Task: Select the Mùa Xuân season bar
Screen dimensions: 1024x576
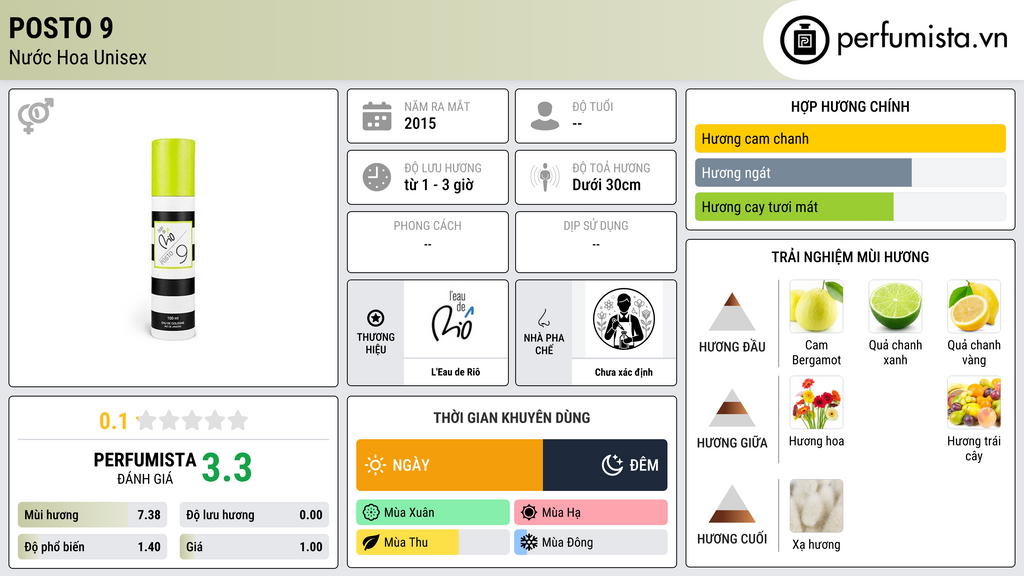Action: pos(433,513)
